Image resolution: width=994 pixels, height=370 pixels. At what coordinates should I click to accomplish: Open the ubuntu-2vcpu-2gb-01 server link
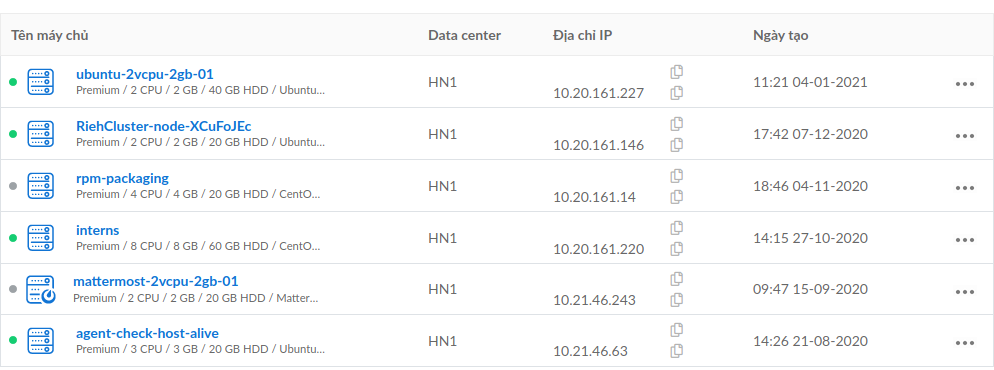[x=145, y=75]
